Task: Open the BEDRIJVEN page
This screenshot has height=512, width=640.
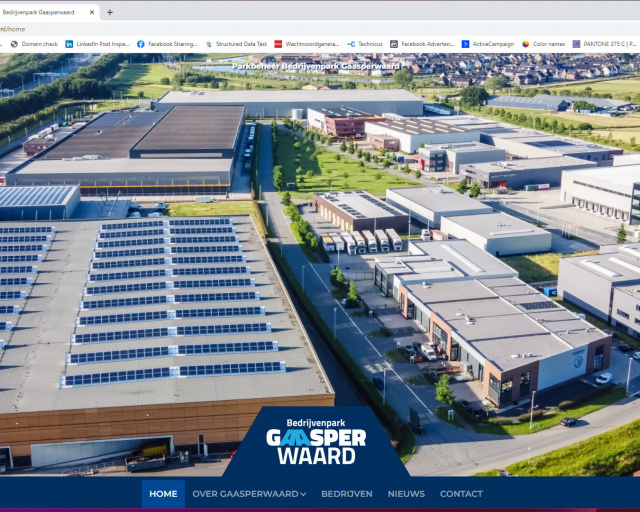Action: pos(346,494)
